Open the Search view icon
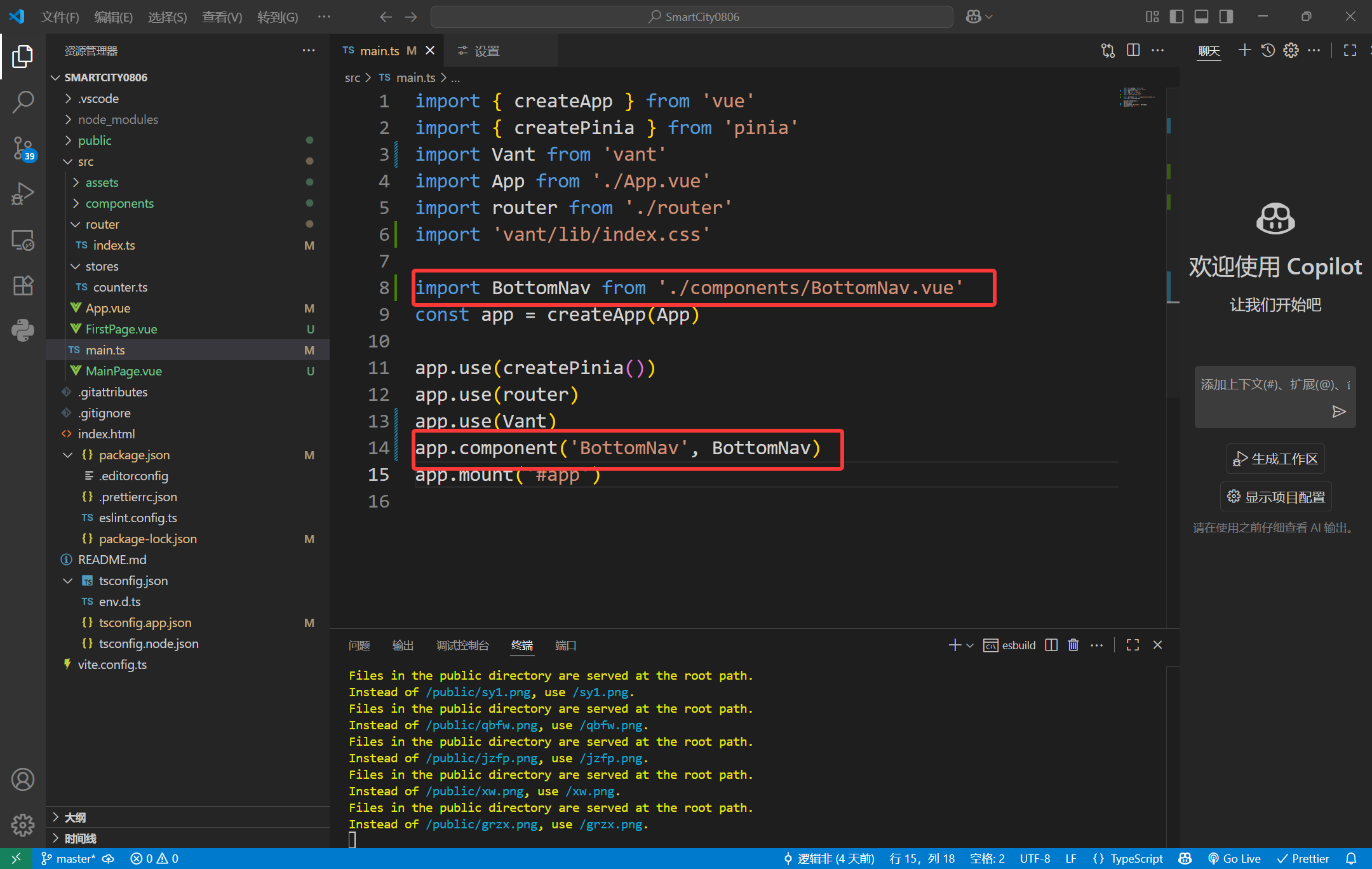 tap(23, 102)
